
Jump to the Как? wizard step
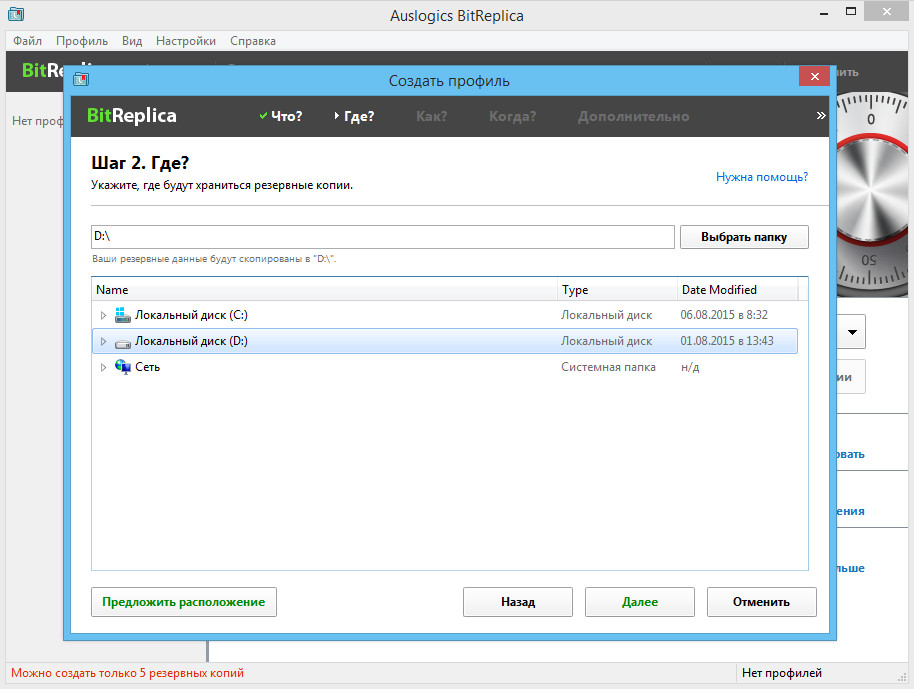tap(431, 116)
